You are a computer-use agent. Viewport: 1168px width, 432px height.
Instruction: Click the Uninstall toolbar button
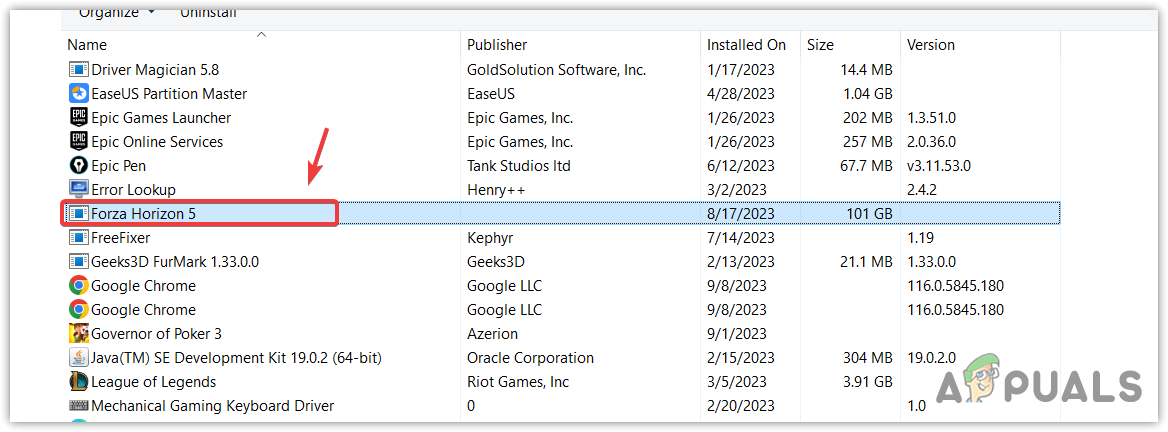pos(210,12)
